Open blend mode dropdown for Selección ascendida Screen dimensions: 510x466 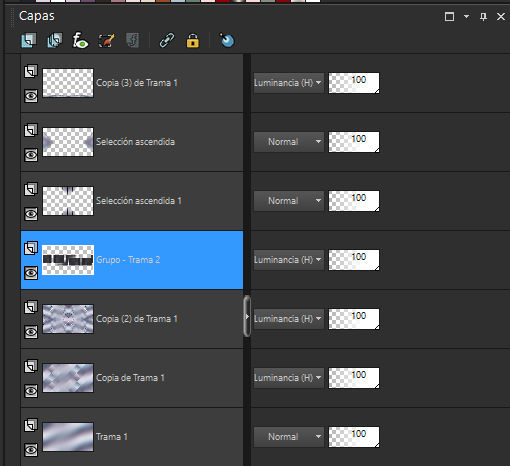click(289, 142)
